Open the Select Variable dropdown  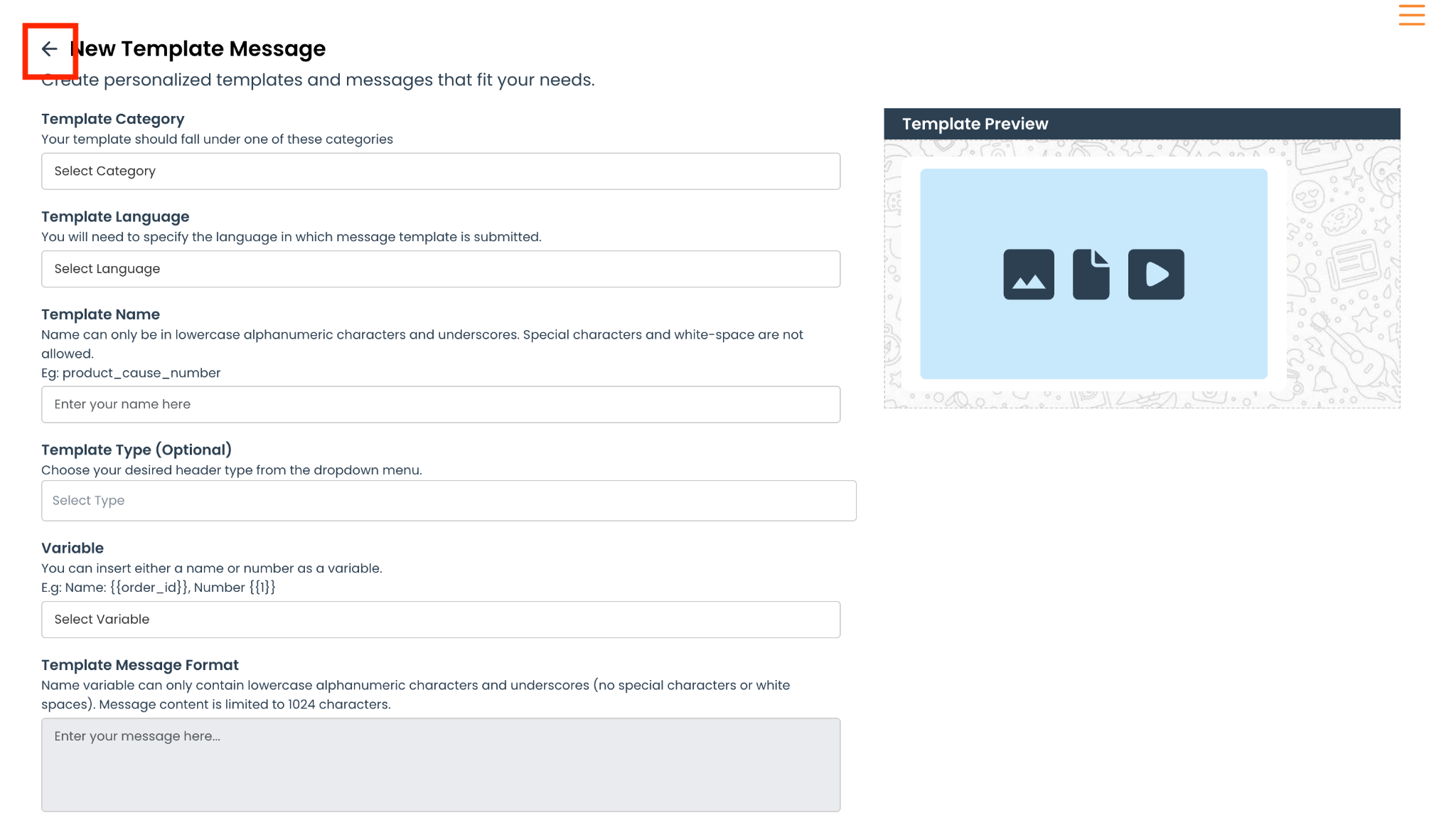(441, 620)
